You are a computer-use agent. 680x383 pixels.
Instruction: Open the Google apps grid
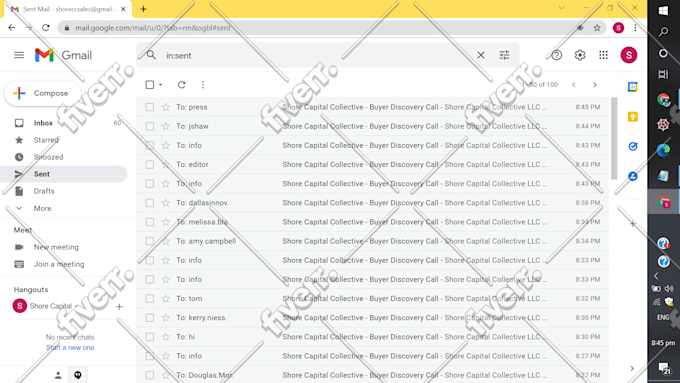pyautogui.click(x=603, y=55)
